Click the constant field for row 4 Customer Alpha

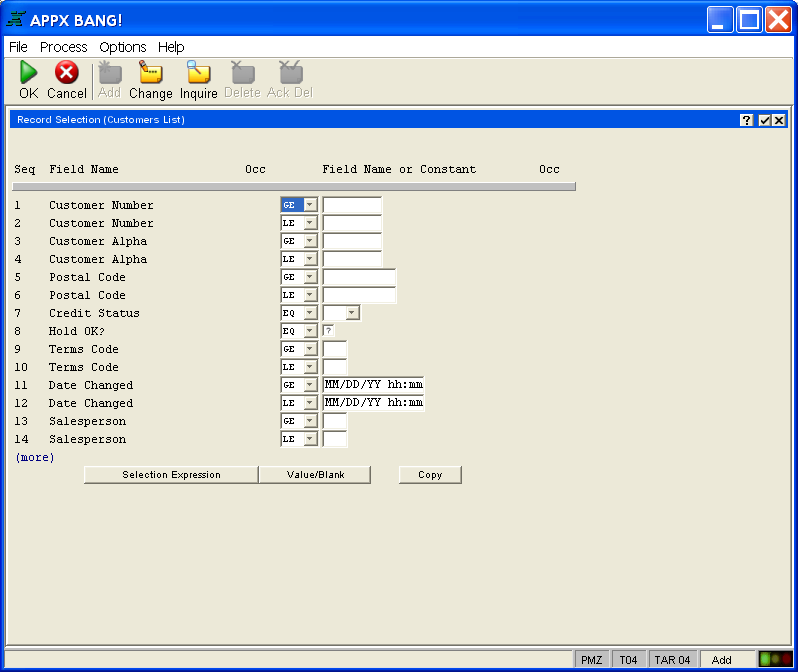tap(352, 259)
